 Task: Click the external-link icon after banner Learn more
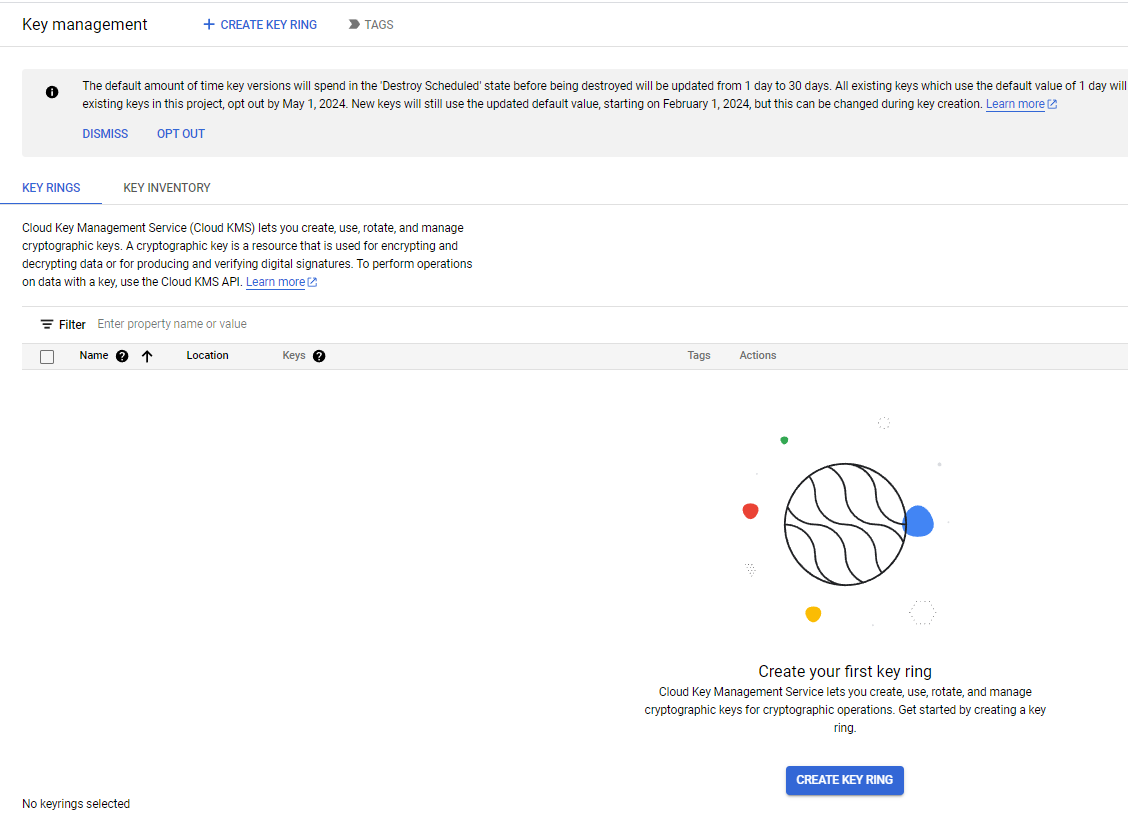(1052, 104)
